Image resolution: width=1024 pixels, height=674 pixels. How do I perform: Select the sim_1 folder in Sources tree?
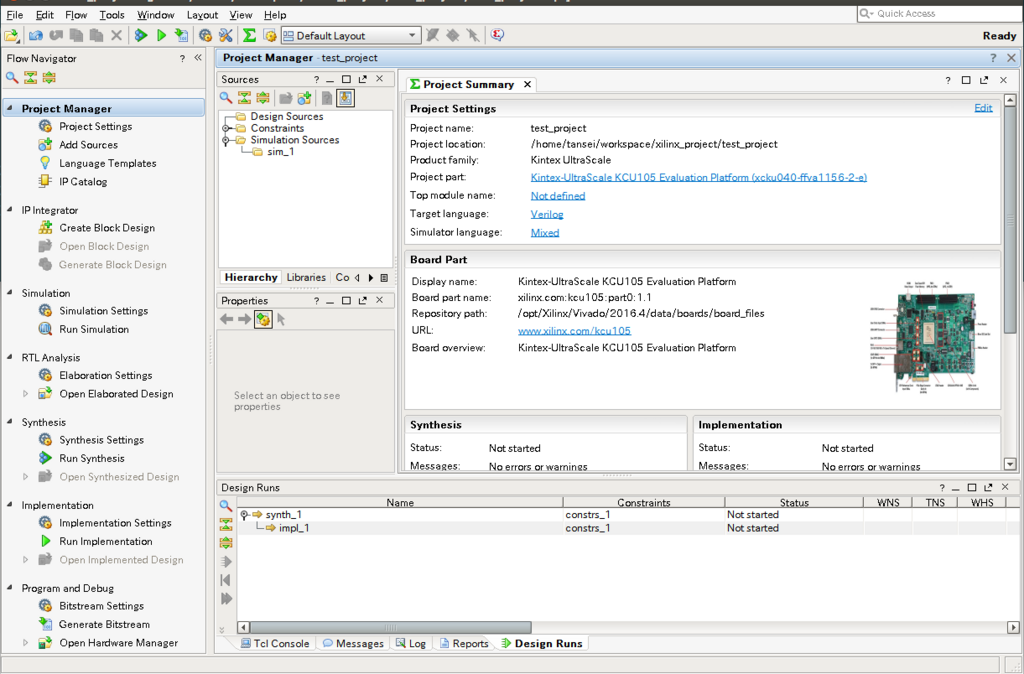[x=274, y=152]
